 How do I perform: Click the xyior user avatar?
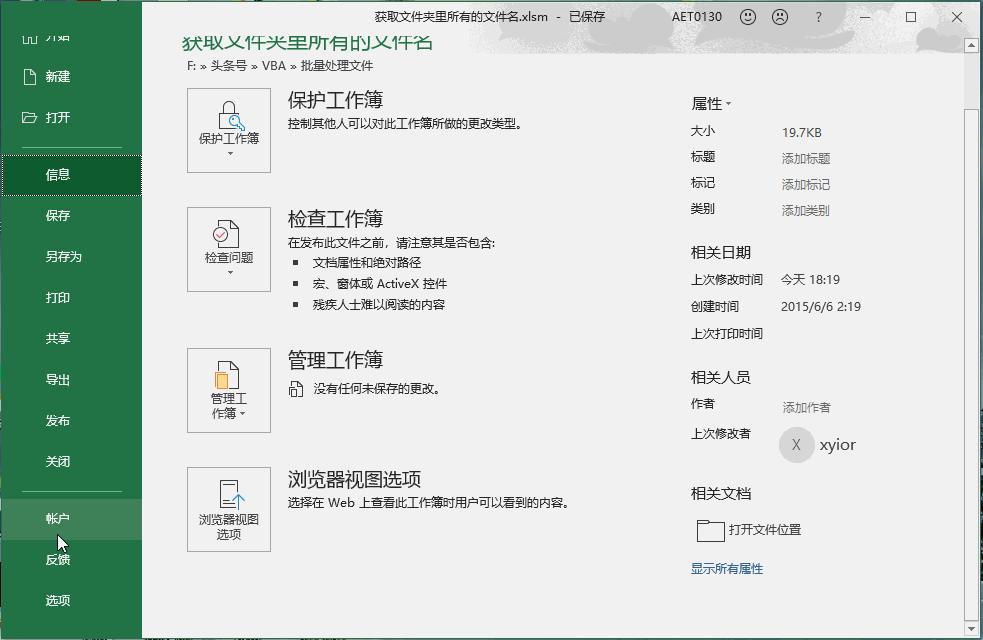[x=796, y=445]
